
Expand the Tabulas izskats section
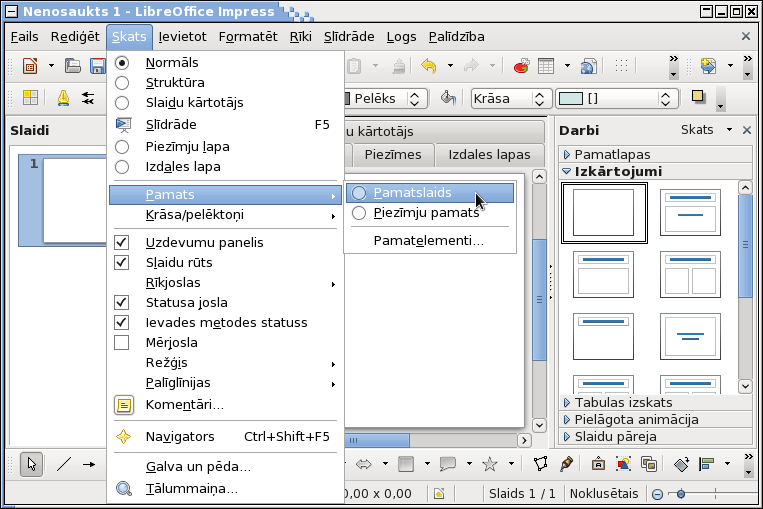[655, 402]
